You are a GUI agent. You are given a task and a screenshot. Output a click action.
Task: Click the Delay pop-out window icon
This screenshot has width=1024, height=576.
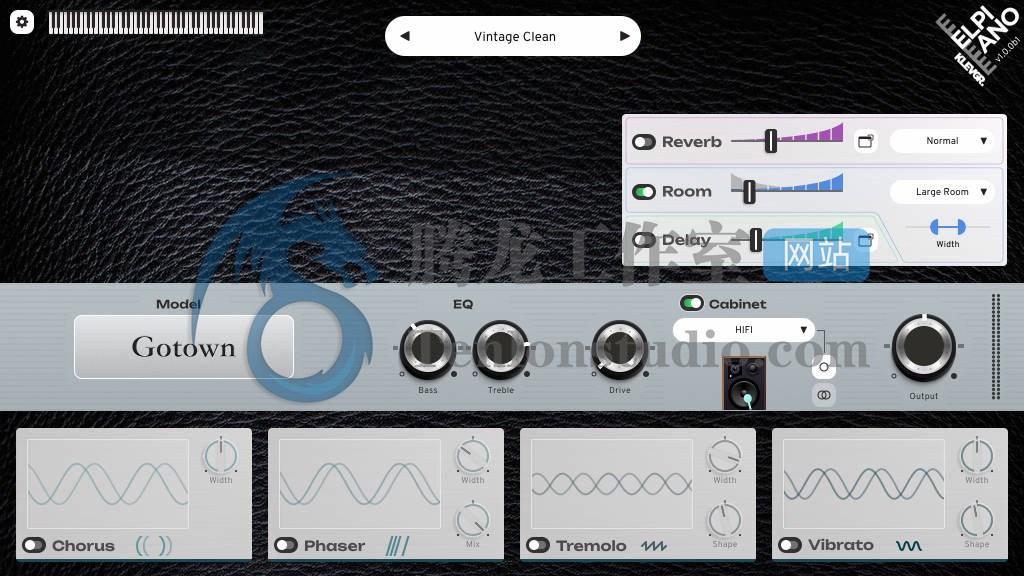tap(865, 240)
